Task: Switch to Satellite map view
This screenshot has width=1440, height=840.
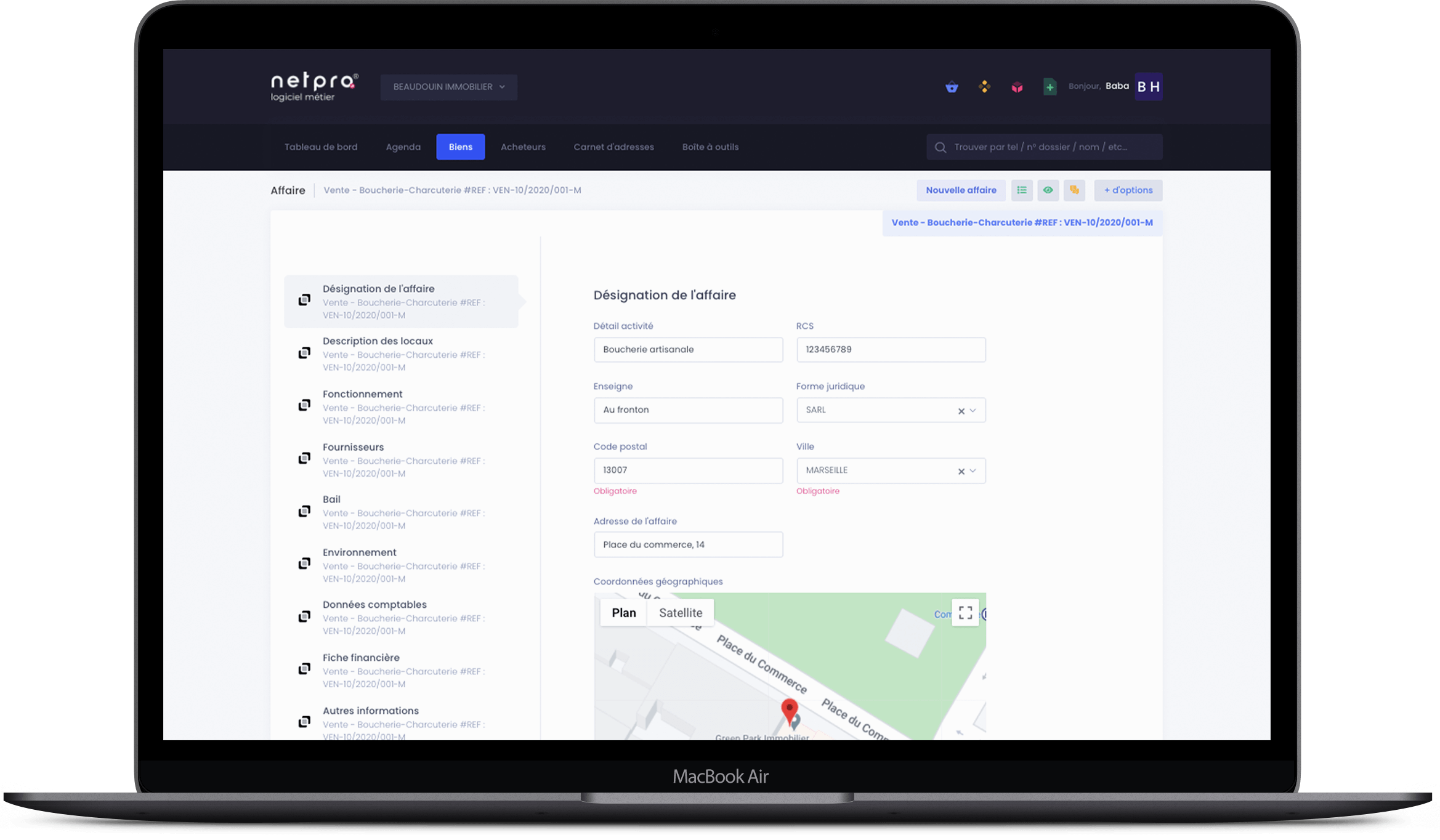Action: (x=680, y=612)
